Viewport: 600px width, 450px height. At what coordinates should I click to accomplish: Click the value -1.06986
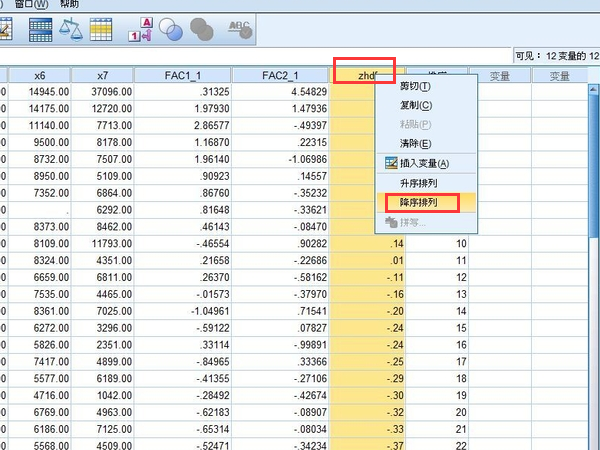point(280,159)
